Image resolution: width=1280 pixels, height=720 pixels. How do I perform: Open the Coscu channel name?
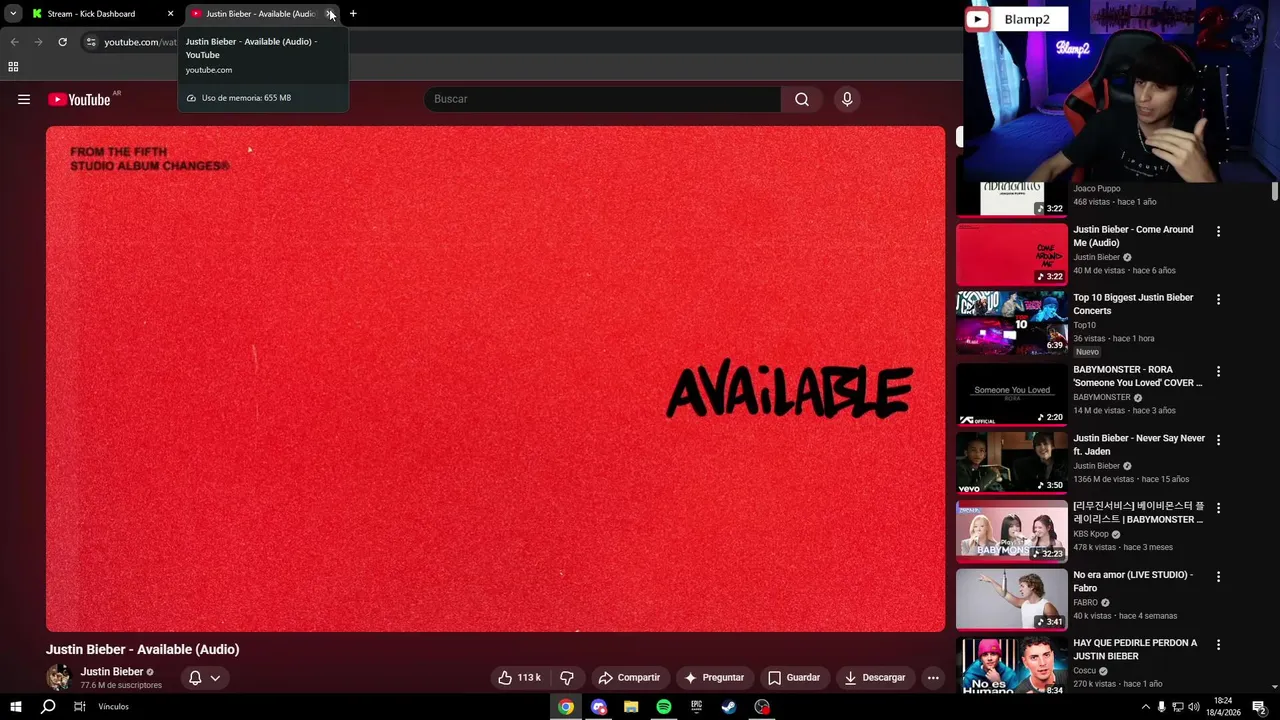tap(1084, 670)
